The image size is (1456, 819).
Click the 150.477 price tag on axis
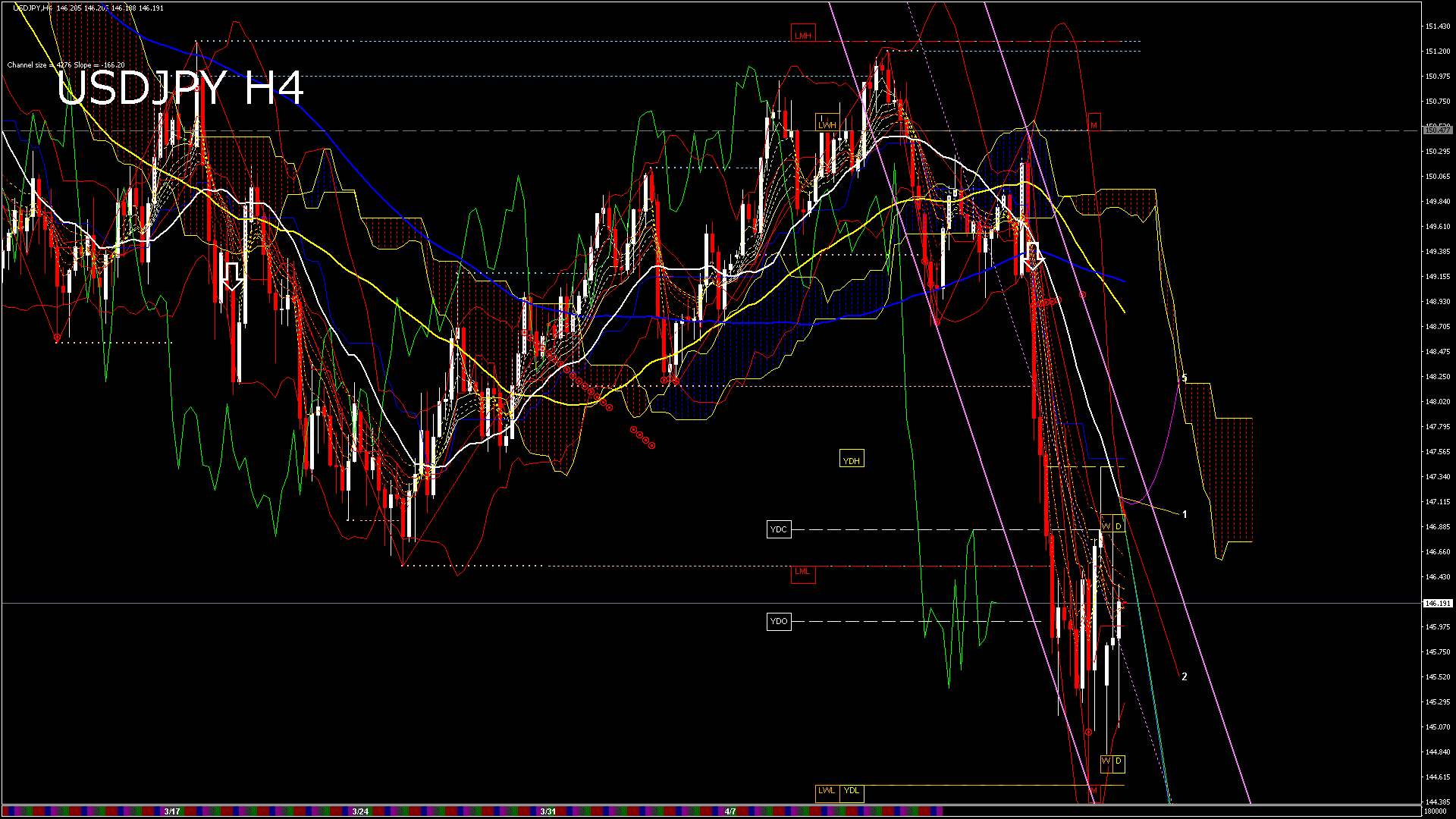(1437, 130)
